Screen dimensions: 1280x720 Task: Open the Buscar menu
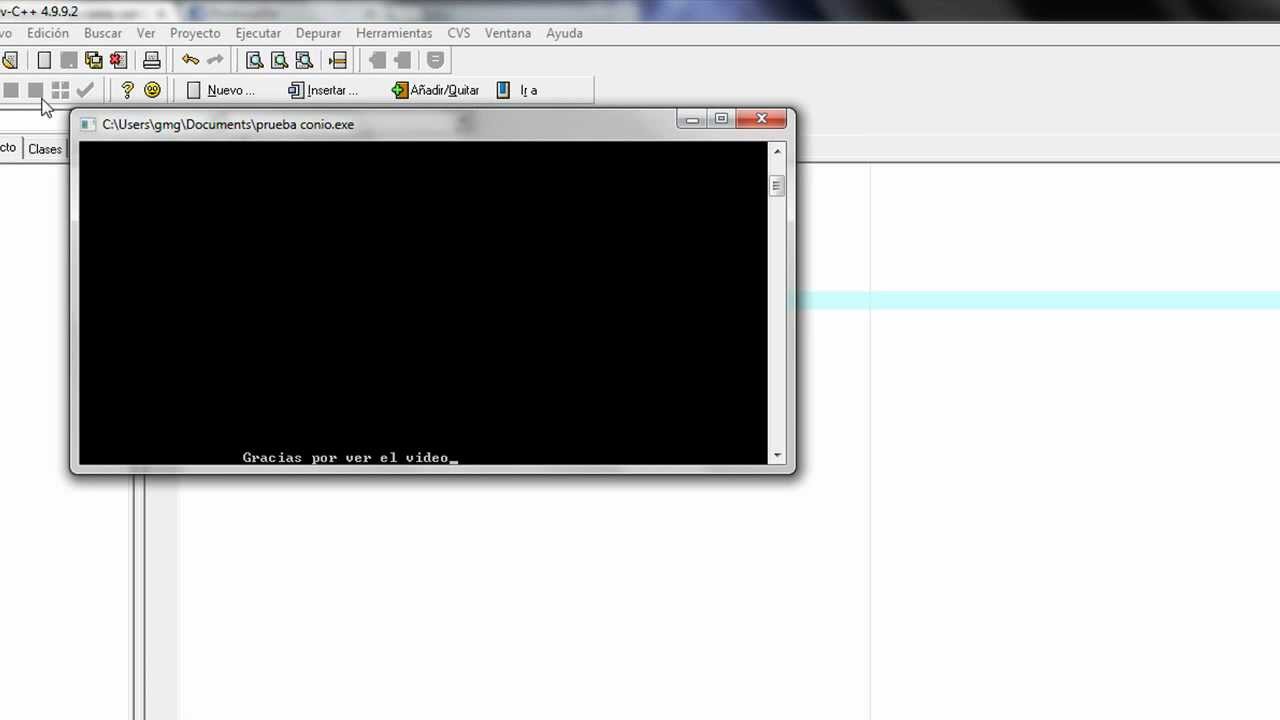coord(103,33)
